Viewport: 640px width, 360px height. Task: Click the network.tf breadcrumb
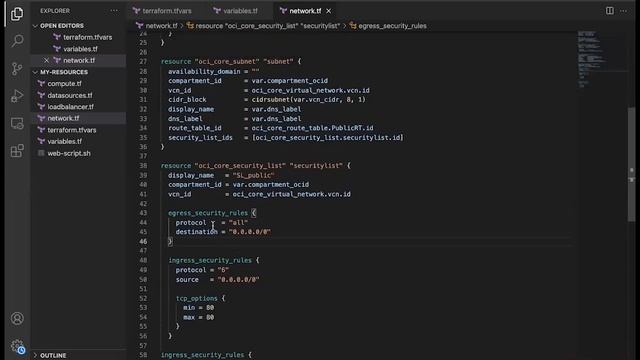click(x=161, y=26)
